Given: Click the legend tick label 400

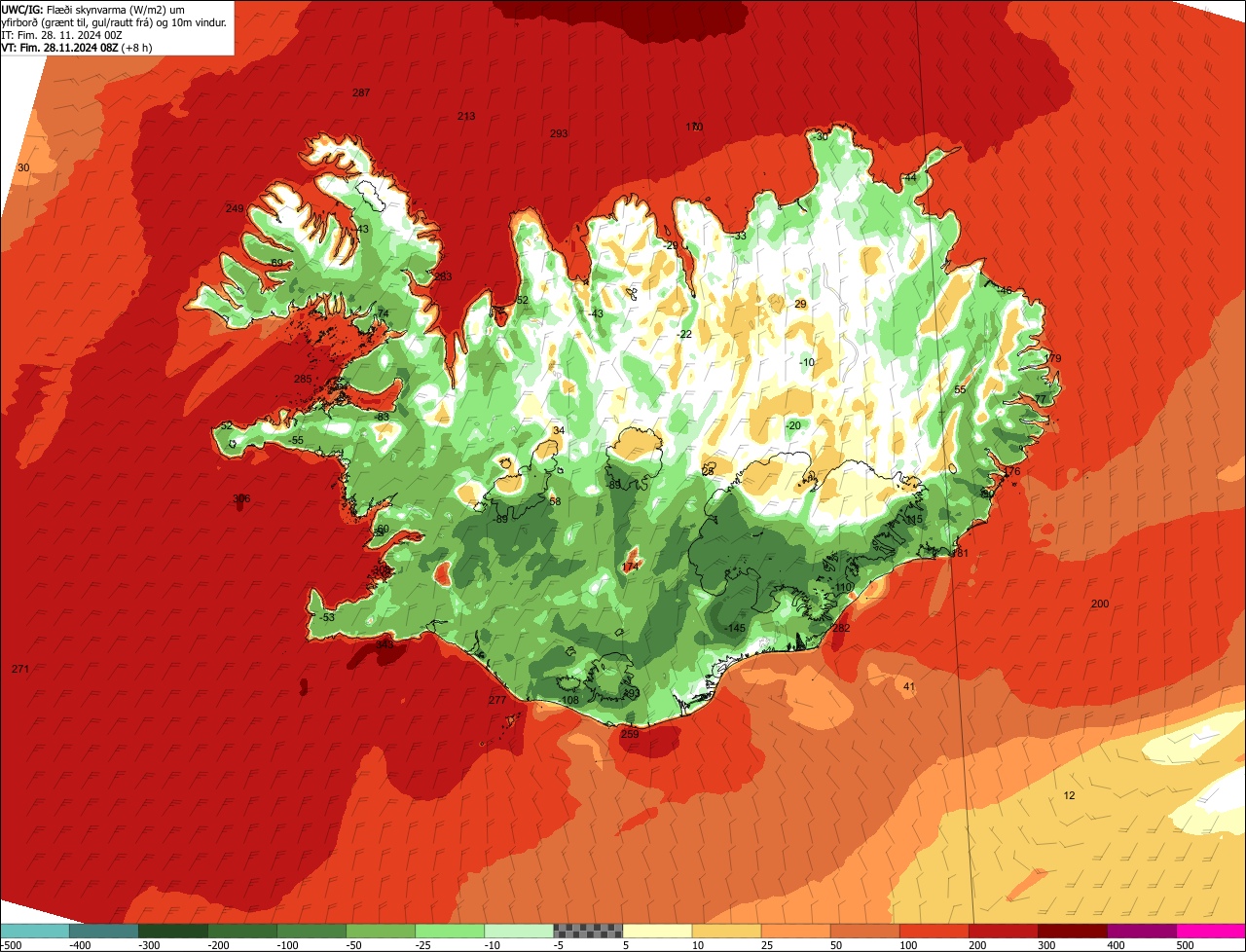Looking at the screenshot, I should coord(1116,945).
